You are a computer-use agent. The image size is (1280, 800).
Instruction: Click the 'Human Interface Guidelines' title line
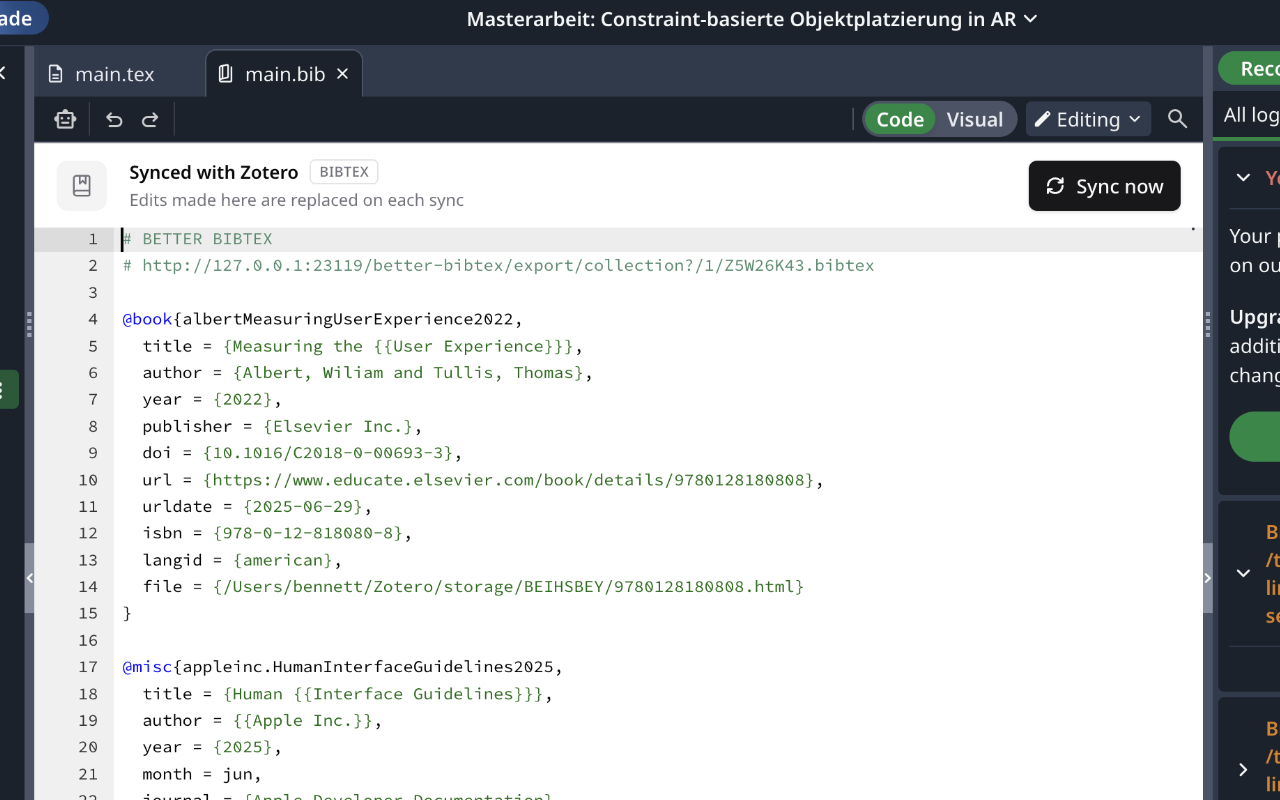coord(348,694)
